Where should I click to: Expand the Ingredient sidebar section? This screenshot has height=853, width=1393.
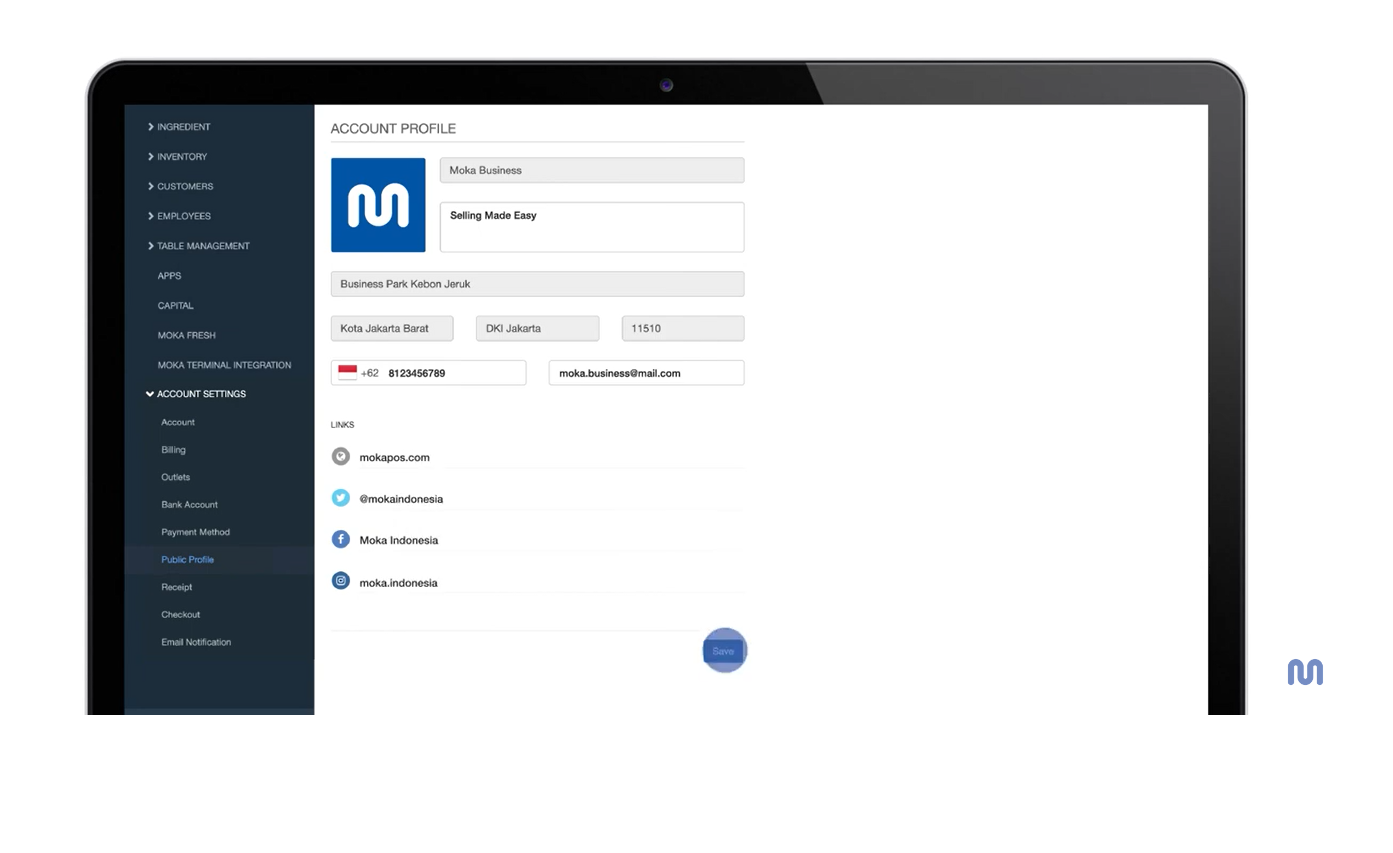[183, 127]
